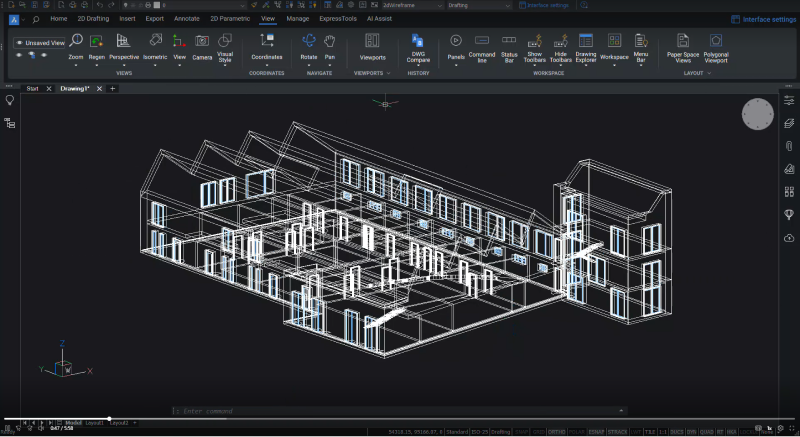Open the Annotate ribbon tab

pyautogui.click(x=187, y=19)
